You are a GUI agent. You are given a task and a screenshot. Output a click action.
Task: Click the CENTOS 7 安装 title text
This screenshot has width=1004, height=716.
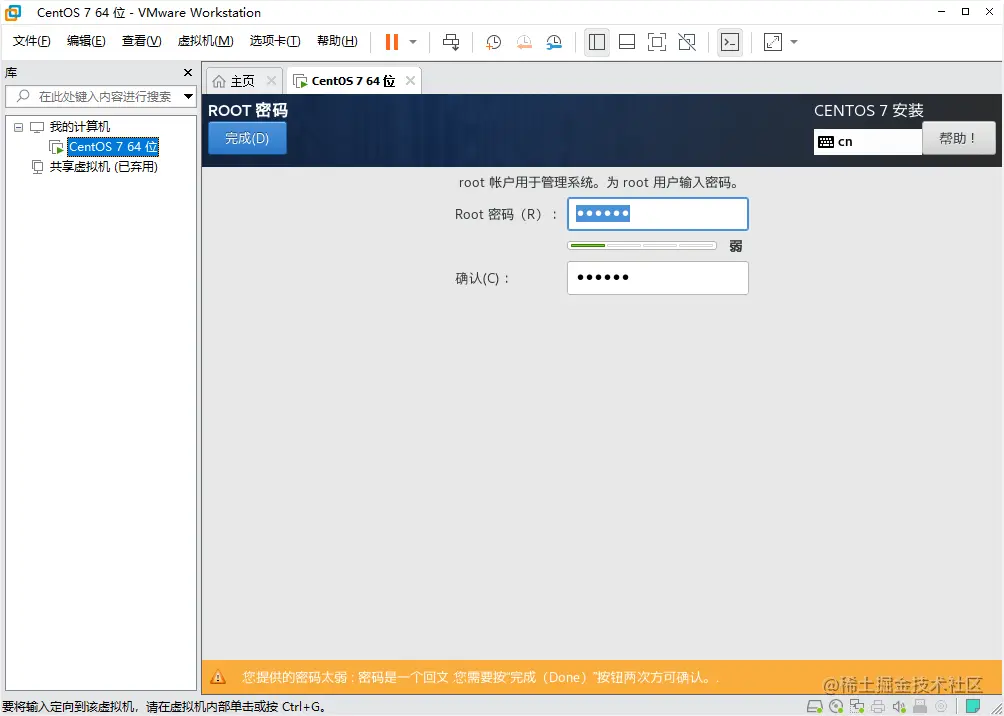[869, 110]
